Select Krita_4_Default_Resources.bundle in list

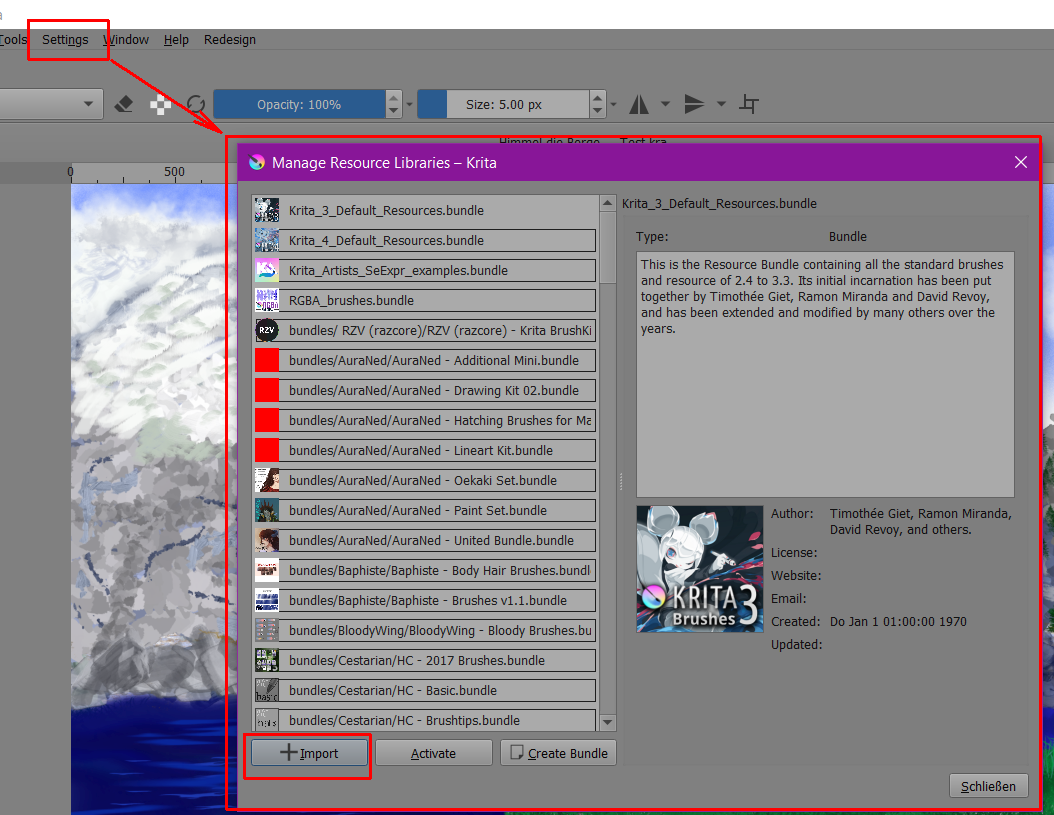425,240
